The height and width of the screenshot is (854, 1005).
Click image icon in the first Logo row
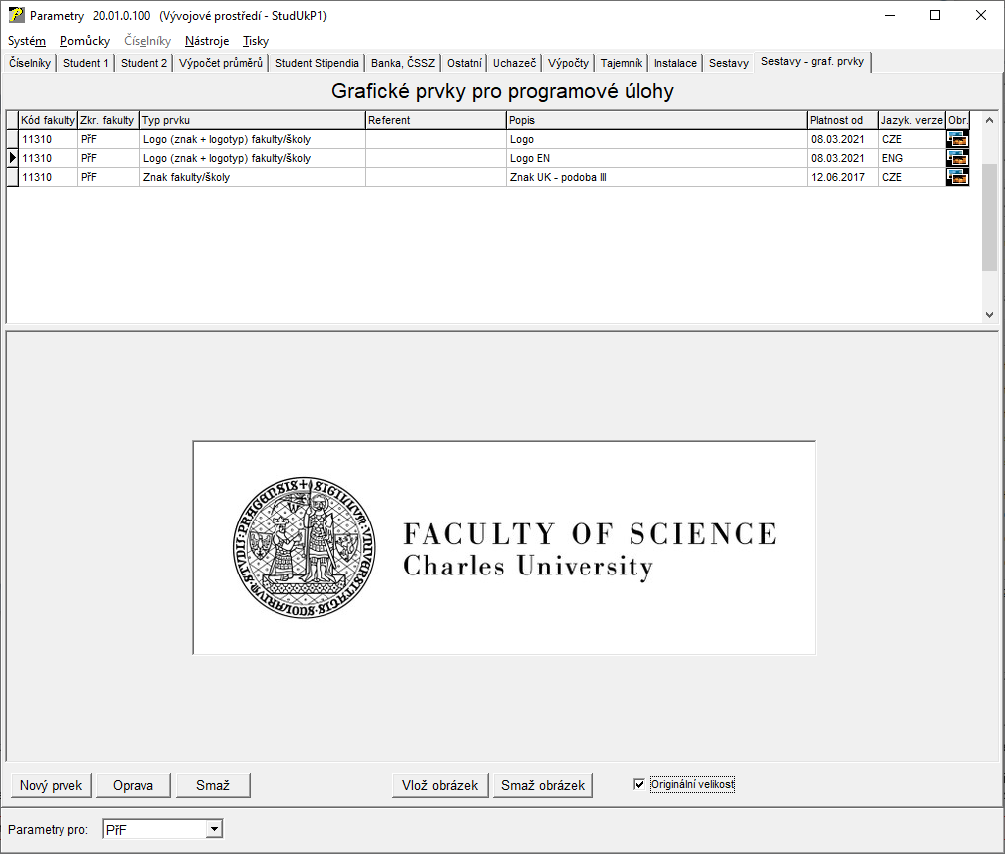957,139
